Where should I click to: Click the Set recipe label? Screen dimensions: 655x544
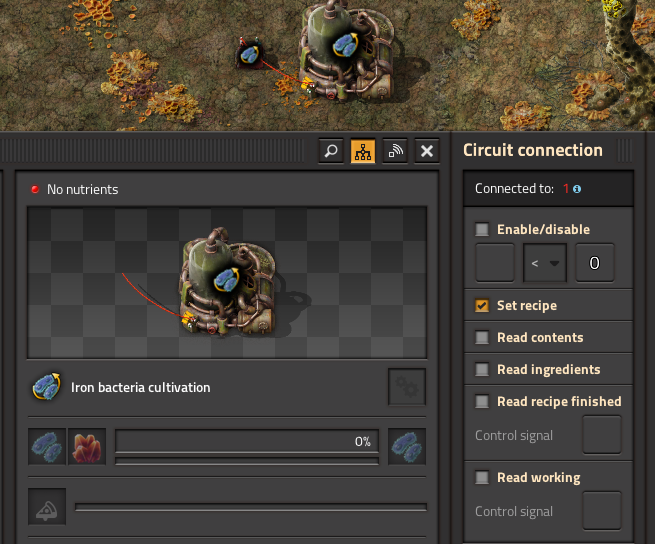[x=527, y=305]
